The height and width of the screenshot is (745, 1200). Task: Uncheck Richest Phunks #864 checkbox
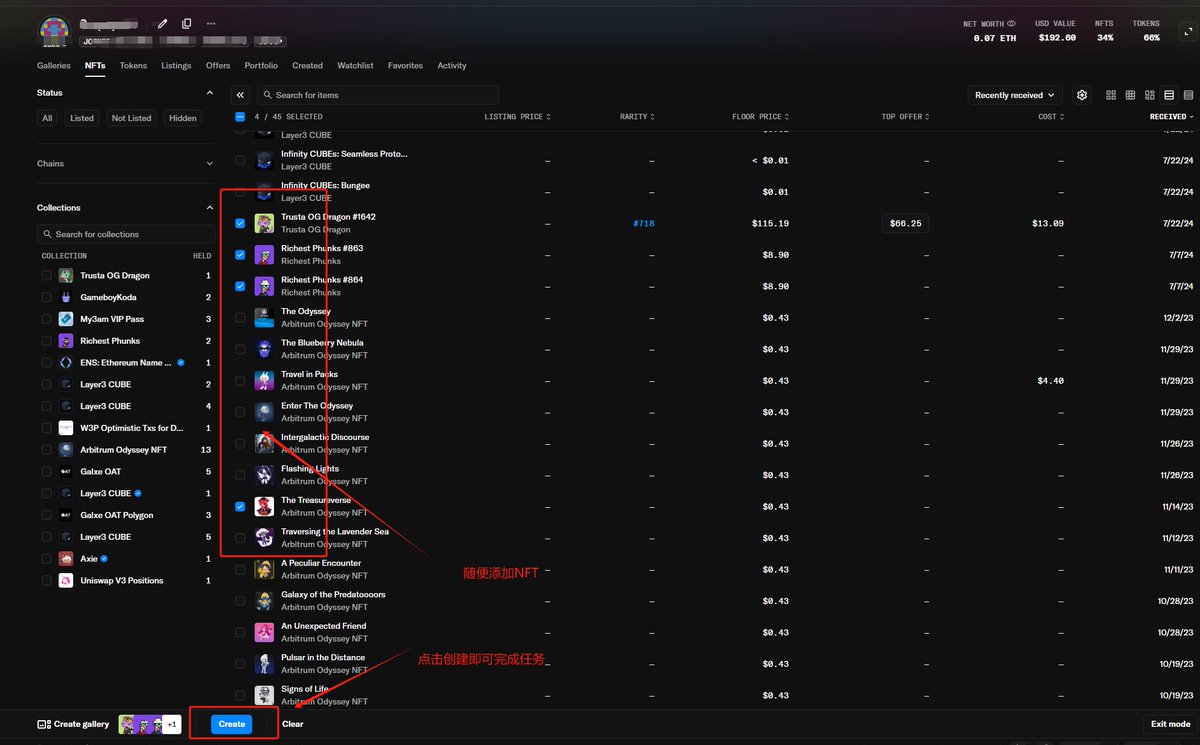[240, 286]
